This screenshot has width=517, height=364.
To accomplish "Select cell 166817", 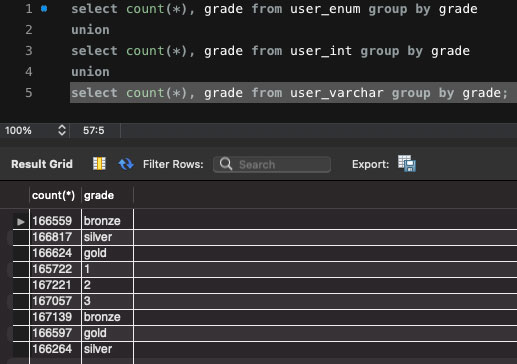I will click(55, 237).
